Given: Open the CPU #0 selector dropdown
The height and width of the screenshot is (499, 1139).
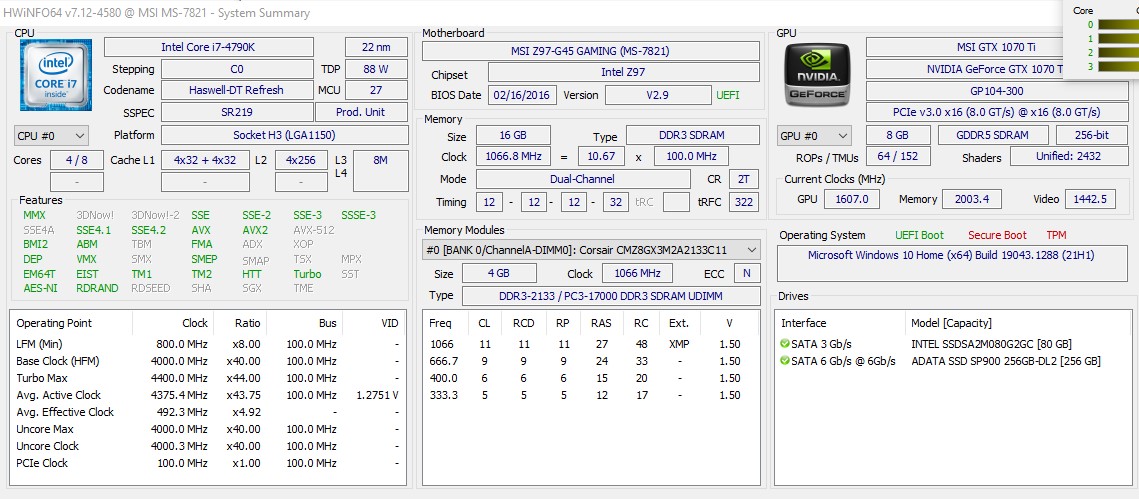Looking at the screenshot, I should tap(52, 136).
